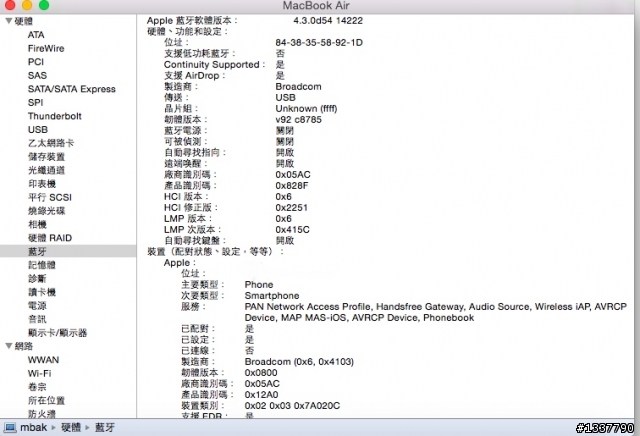Open 燒錄光碟 disc burning entry
640x436 pixels.
(46, 211)
